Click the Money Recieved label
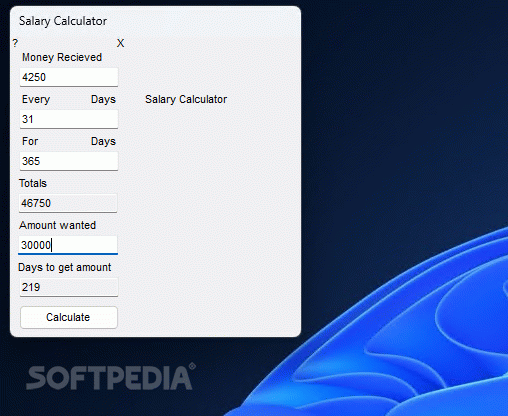Viewport: 508px width, 416px height. 62,57
